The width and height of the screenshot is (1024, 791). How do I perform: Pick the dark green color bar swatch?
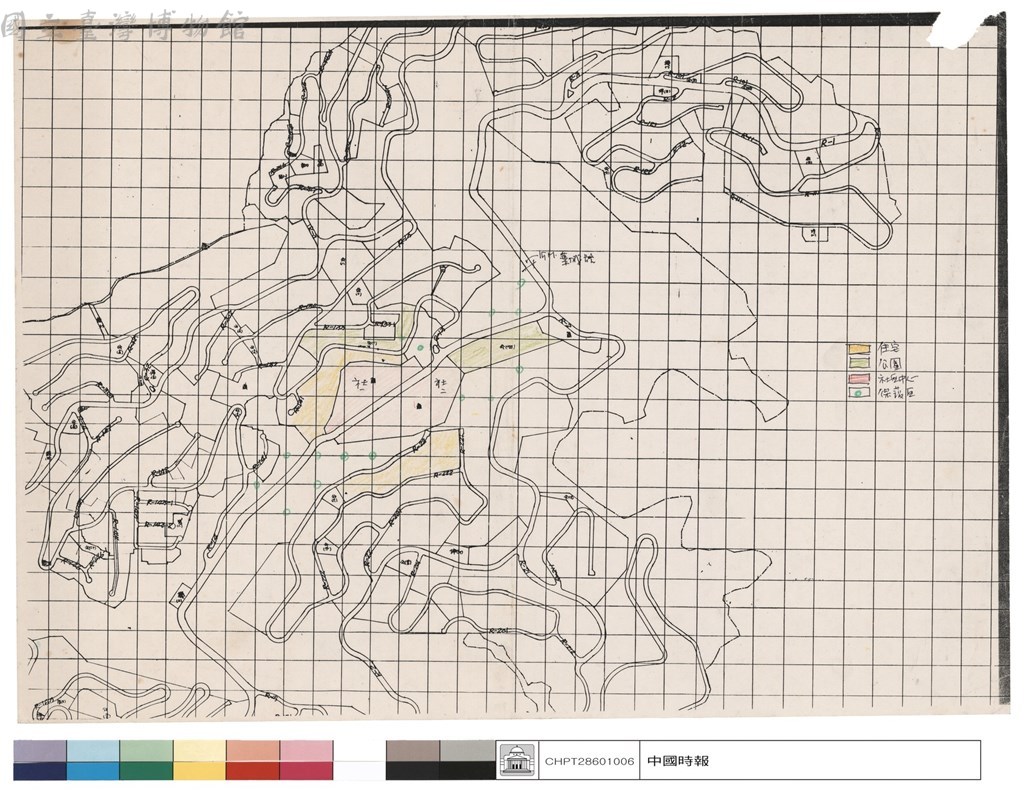(x=146, y=771)
